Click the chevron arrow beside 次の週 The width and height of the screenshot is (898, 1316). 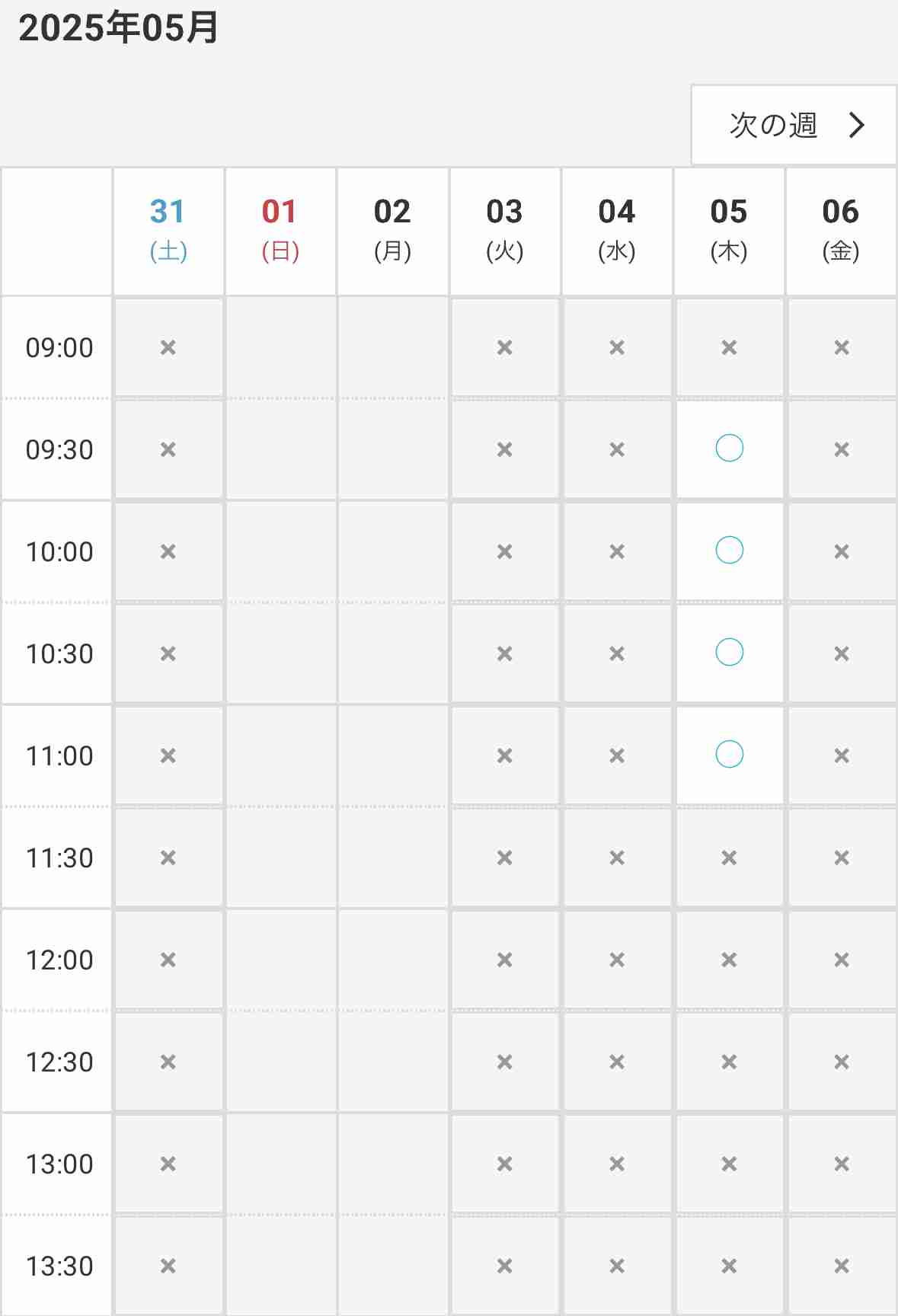tap(857, 125)
